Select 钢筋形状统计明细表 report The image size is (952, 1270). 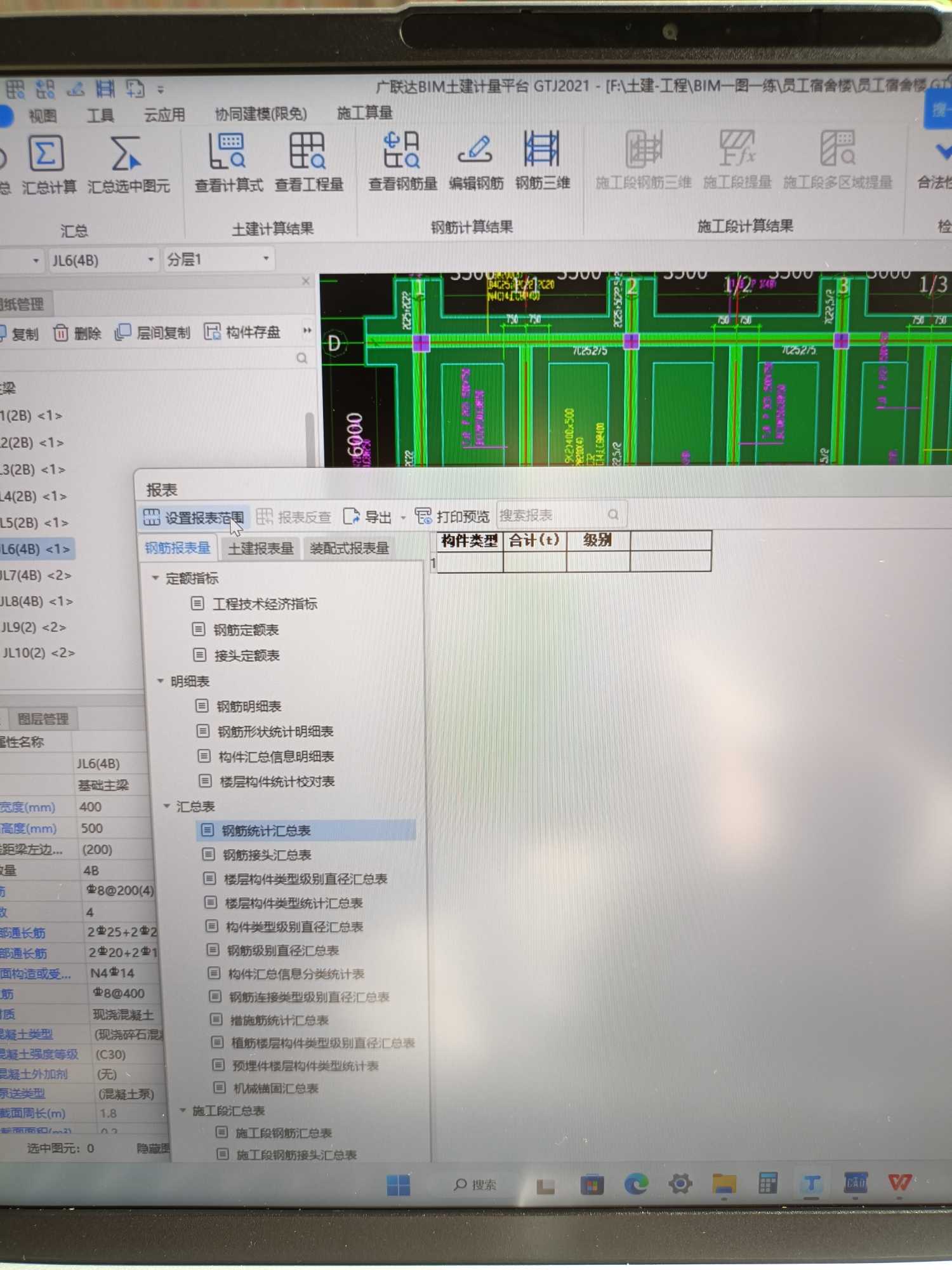click(x=265, y=732)
